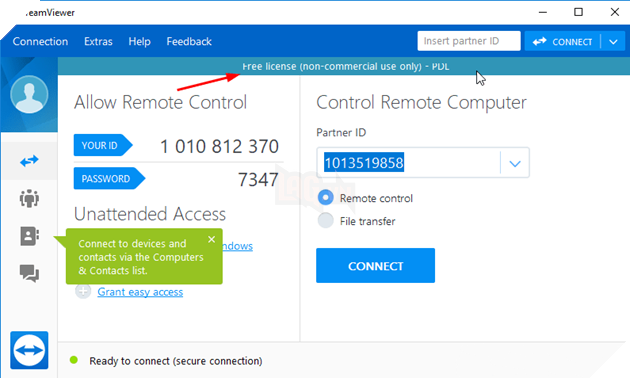Open the Computers & Contacts sidebar icon
Image resolution: width=630 pixels, height=378 pixels.
[x=29, y=236]
